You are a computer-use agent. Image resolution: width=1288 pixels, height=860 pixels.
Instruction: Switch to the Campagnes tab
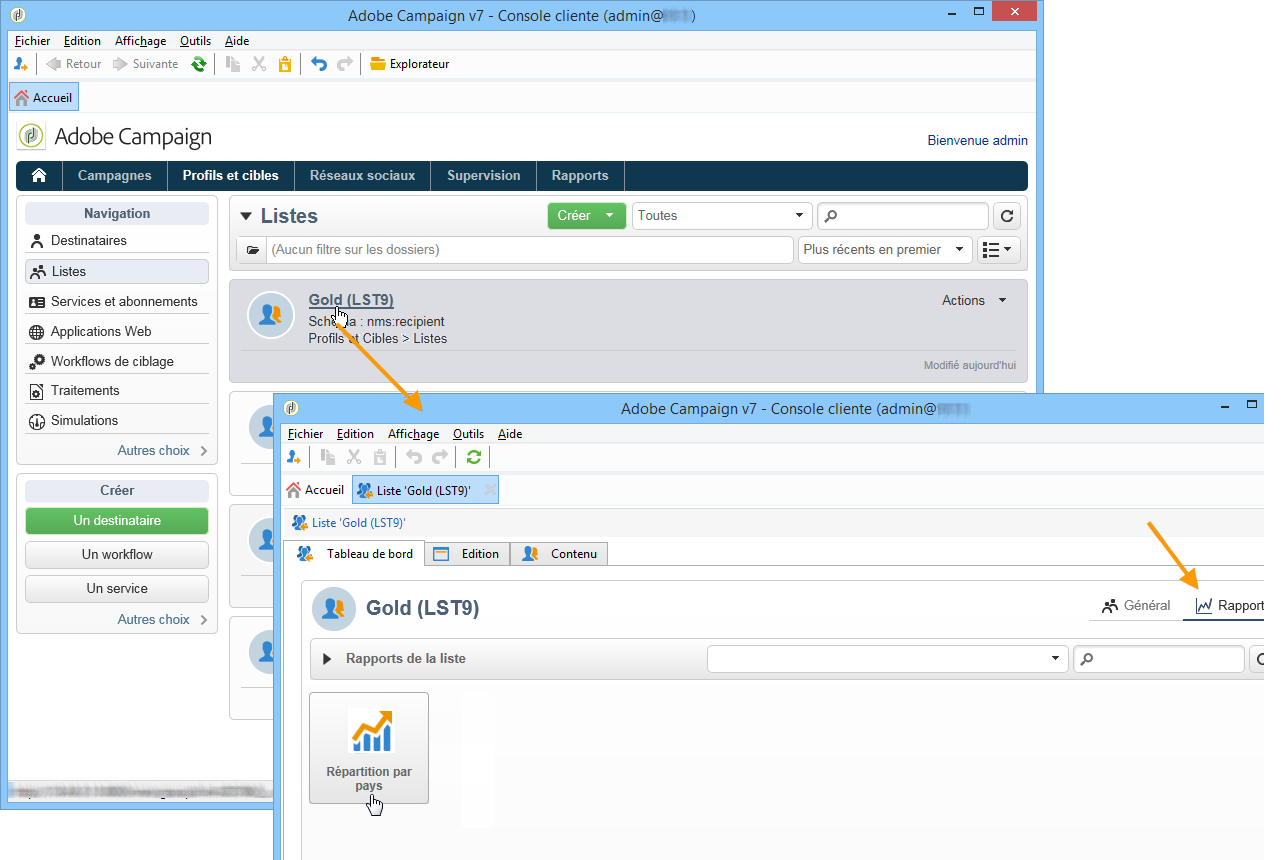(x=115, y=175)
